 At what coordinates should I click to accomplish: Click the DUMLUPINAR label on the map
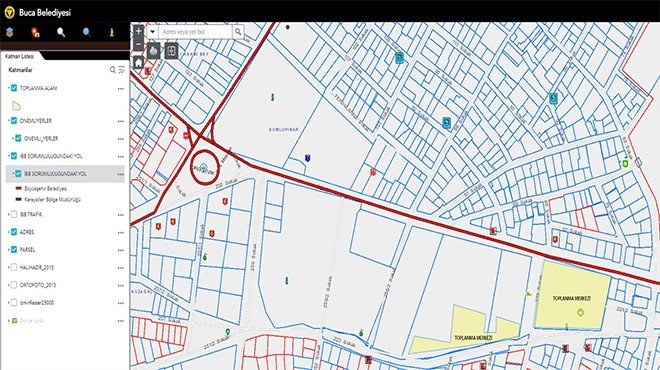284,130
